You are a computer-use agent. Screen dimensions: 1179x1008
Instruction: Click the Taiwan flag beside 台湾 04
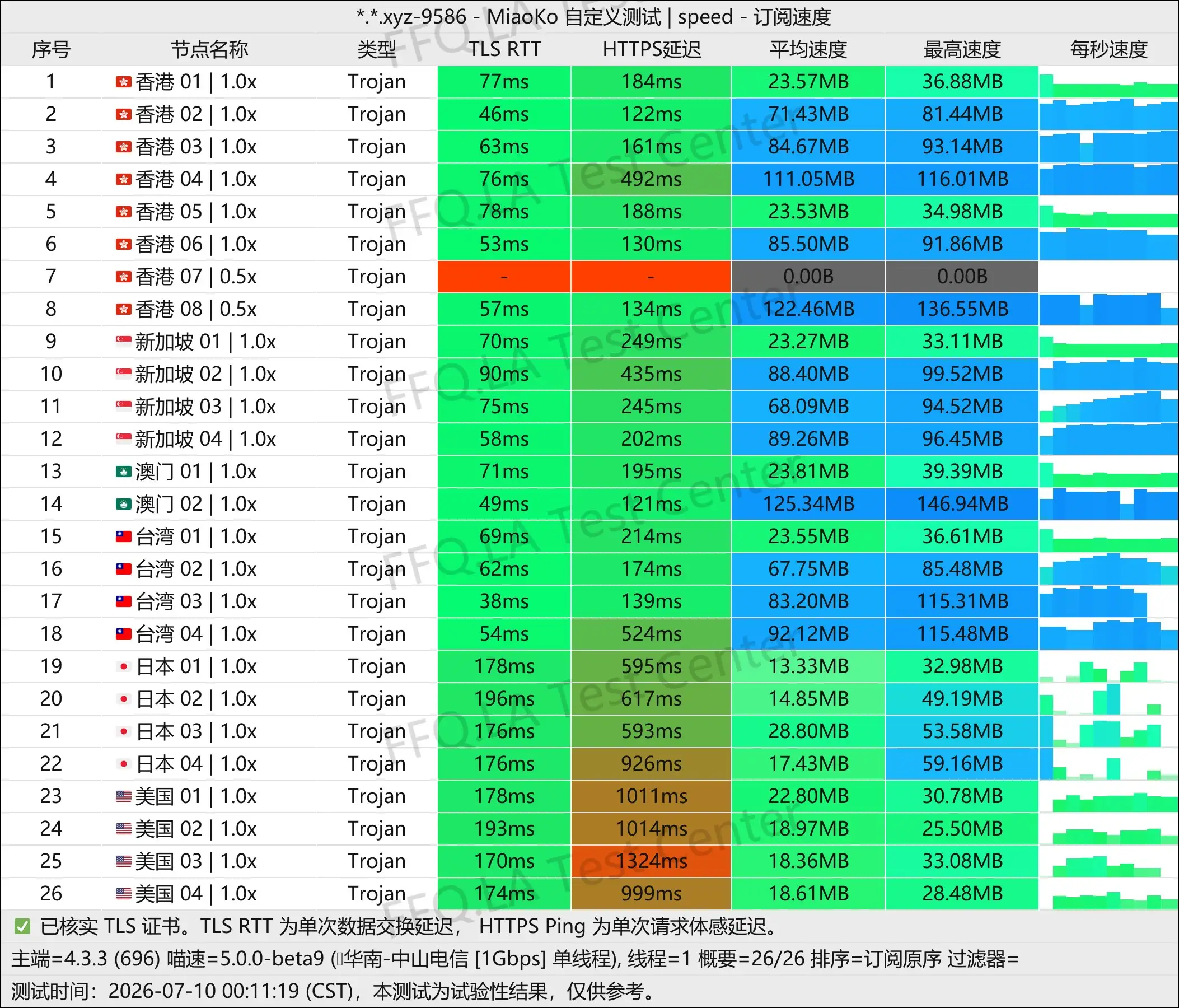pos(124,633)
